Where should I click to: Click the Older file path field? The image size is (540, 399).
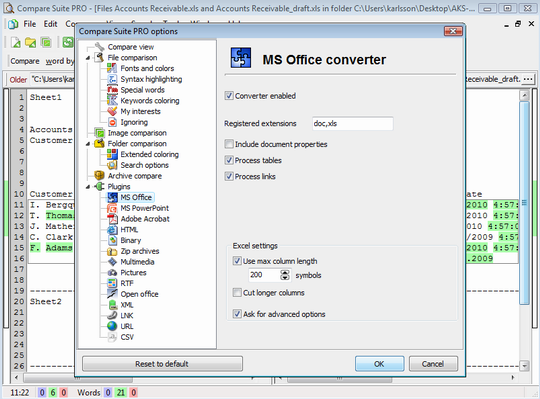pos(52,79)
